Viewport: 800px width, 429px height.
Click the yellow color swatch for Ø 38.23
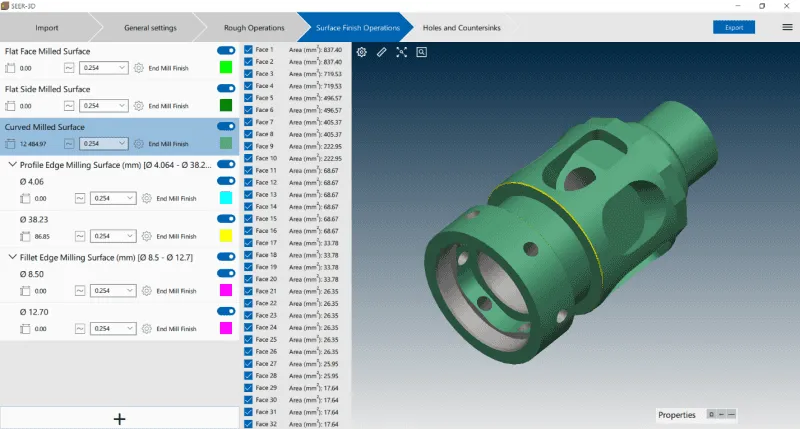(x=226, y=236)
